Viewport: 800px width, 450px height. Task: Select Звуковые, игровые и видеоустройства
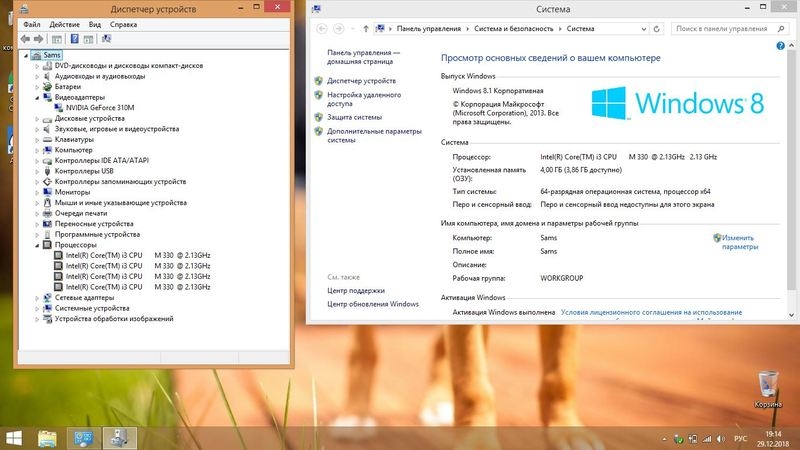click(x=117, y=129)
